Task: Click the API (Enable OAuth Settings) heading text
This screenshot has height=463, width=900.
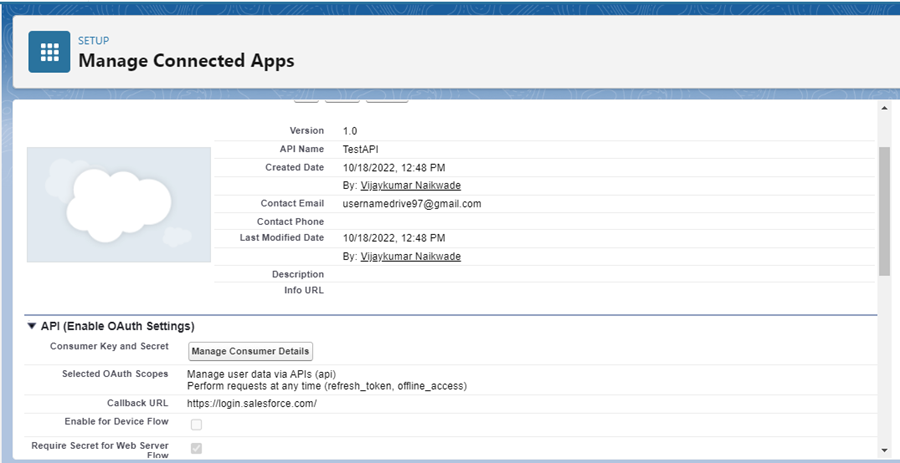Action: 117,326
